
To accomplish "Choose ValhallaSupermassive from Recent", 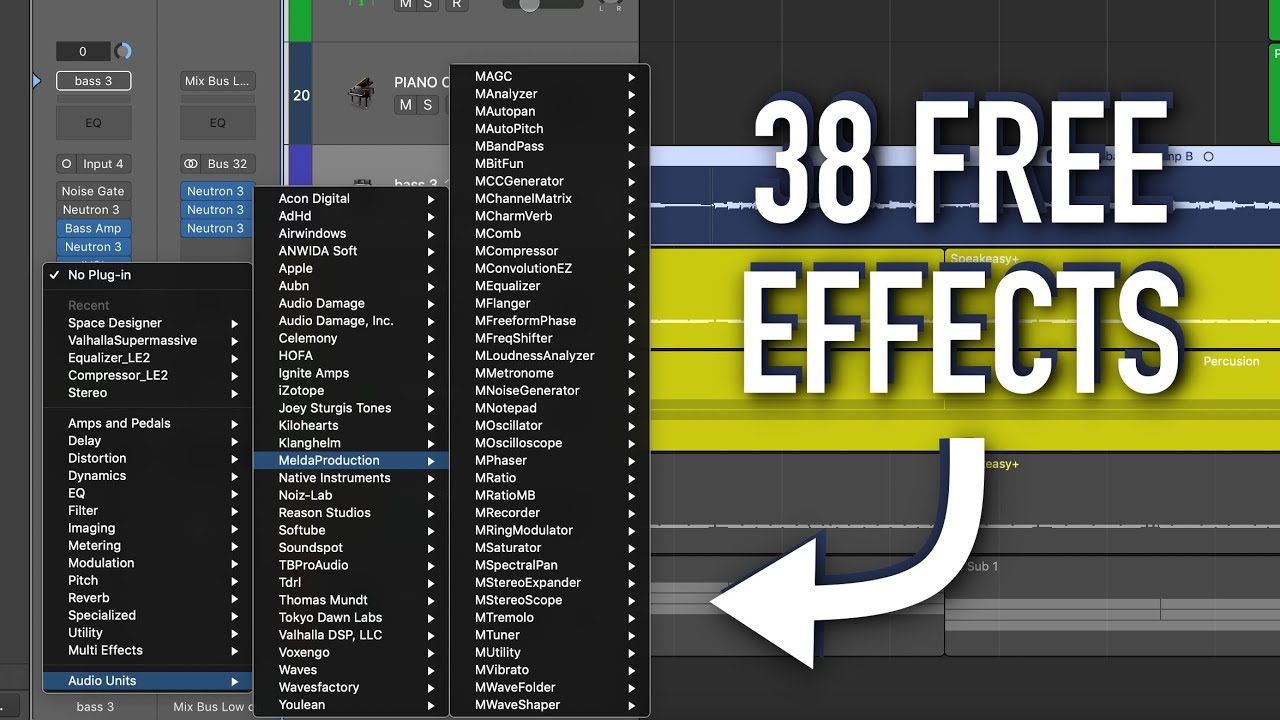I will click(148, 340).
